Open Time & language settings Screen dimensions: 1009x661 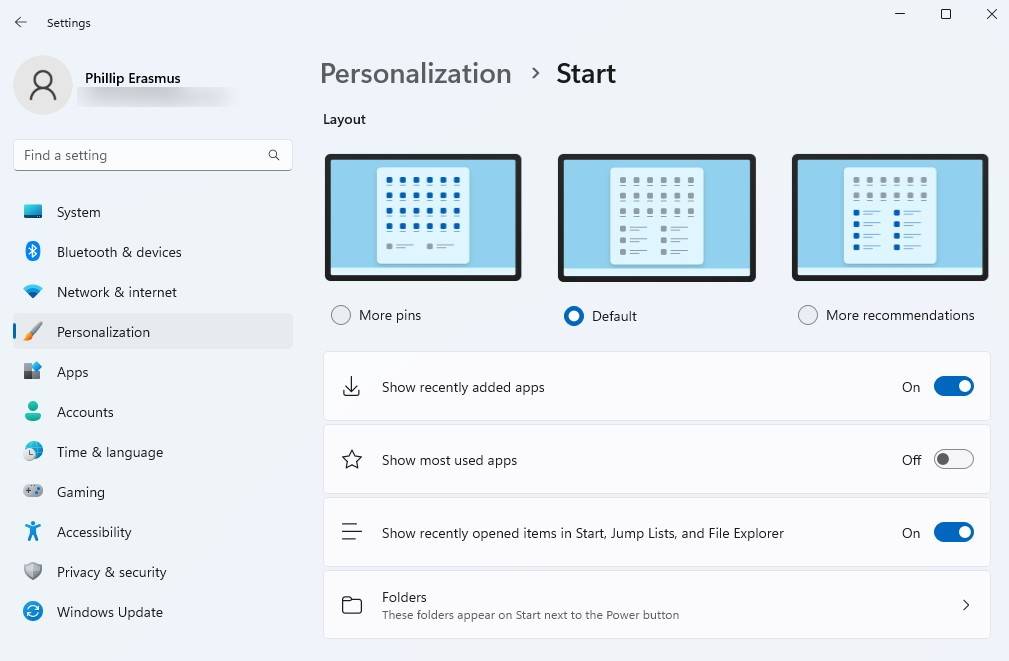(153, 451)
